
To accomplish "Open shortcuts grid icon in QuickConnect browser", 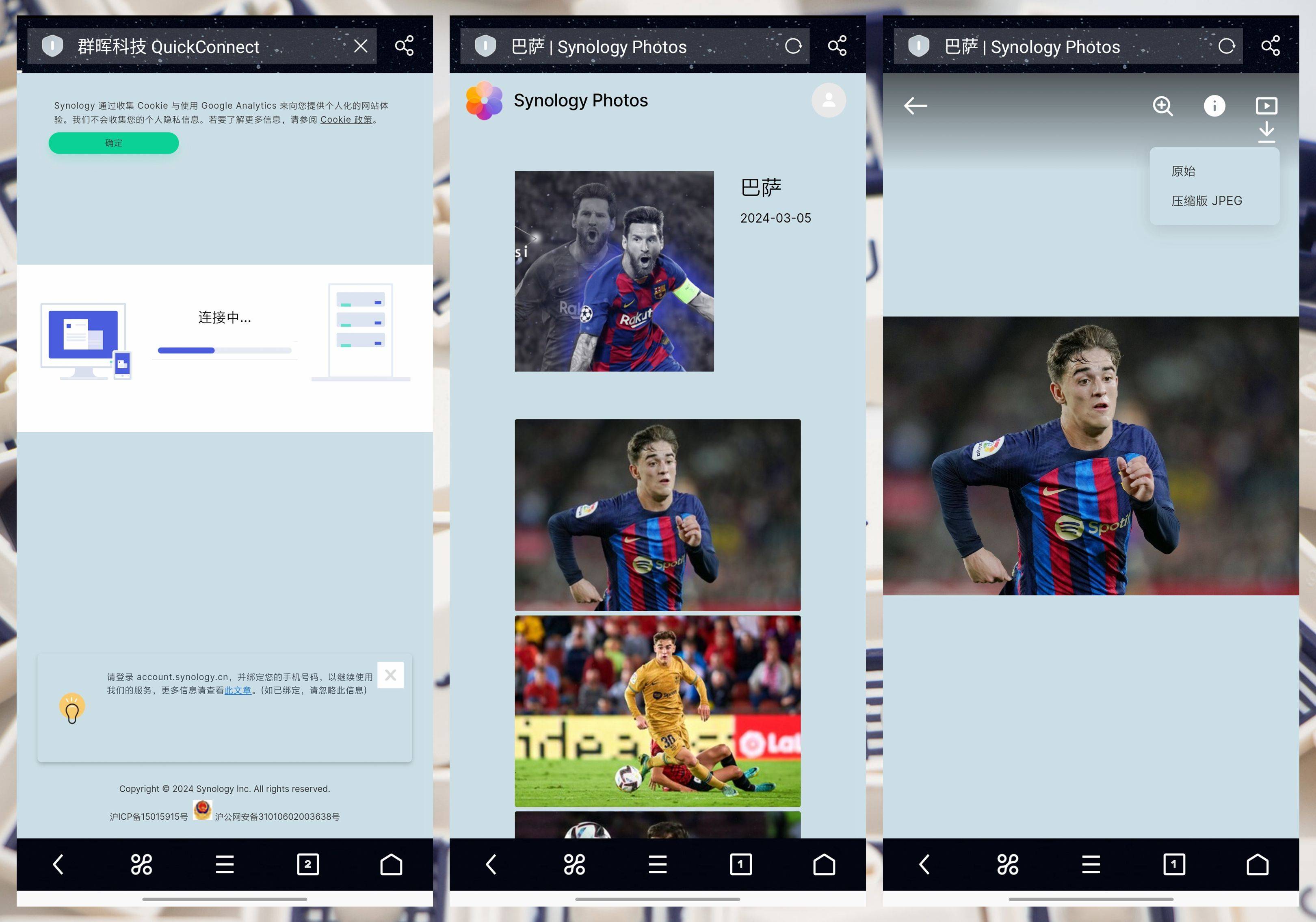I will pos(142,864).
